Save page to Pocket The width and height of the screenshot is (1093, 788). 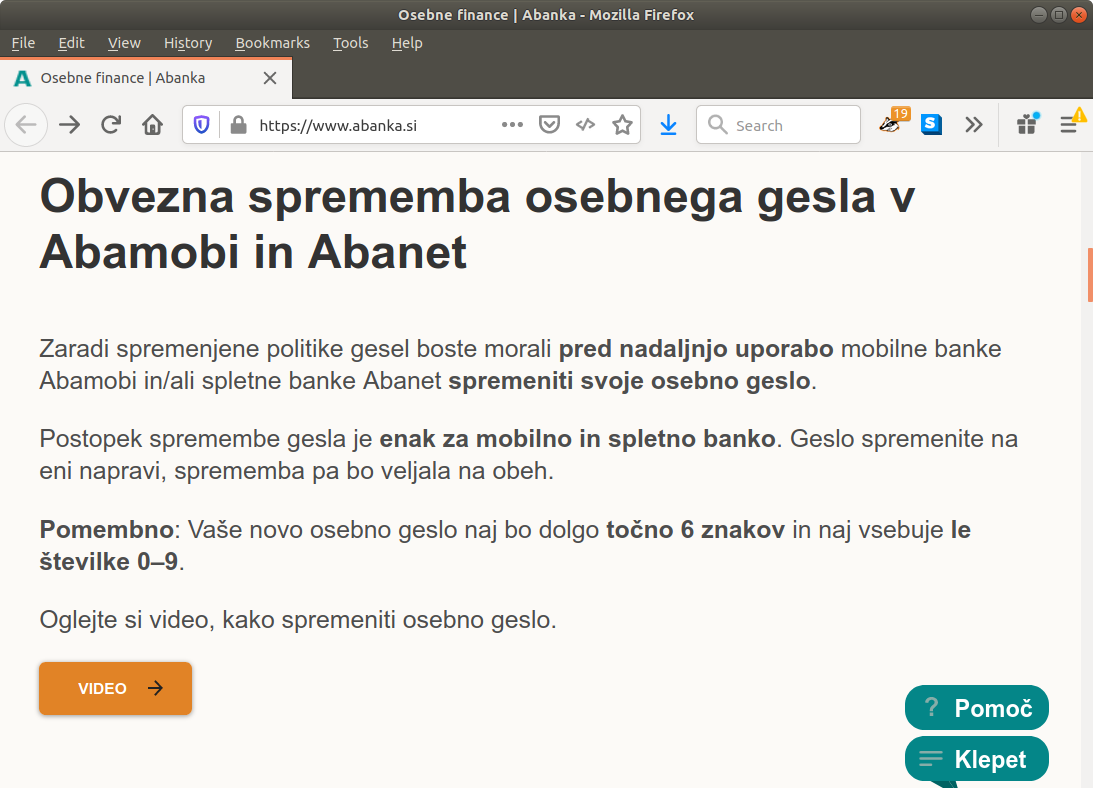click(549, 125)
